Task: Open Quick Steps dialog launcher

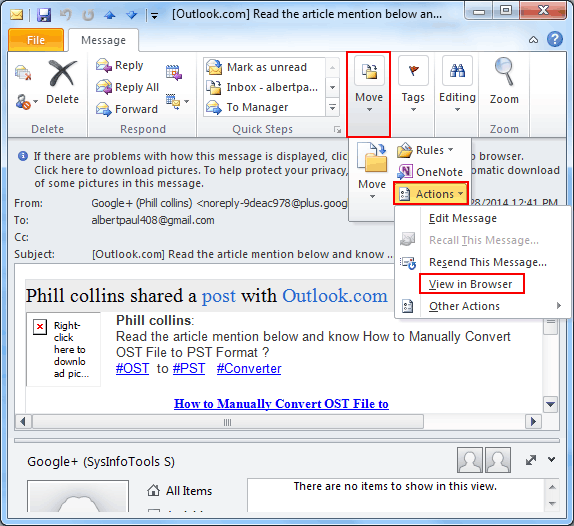Action: 337,130
